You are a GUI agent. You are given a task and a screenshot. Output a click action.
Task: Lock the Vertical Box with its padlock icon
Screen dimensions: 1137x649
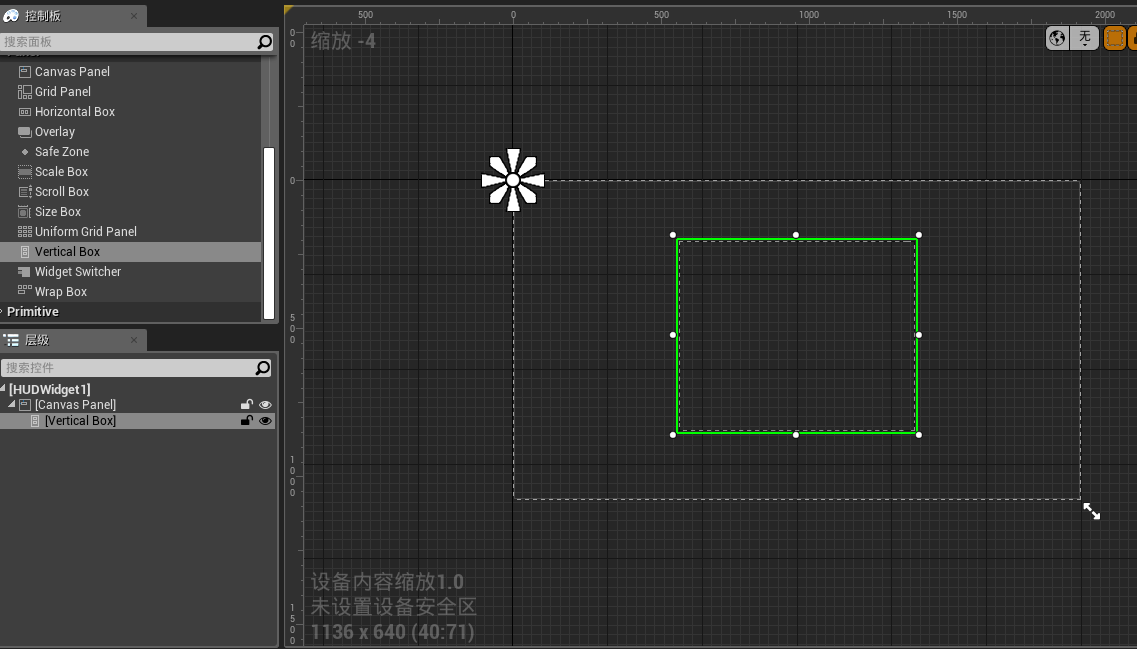point(247,420)
